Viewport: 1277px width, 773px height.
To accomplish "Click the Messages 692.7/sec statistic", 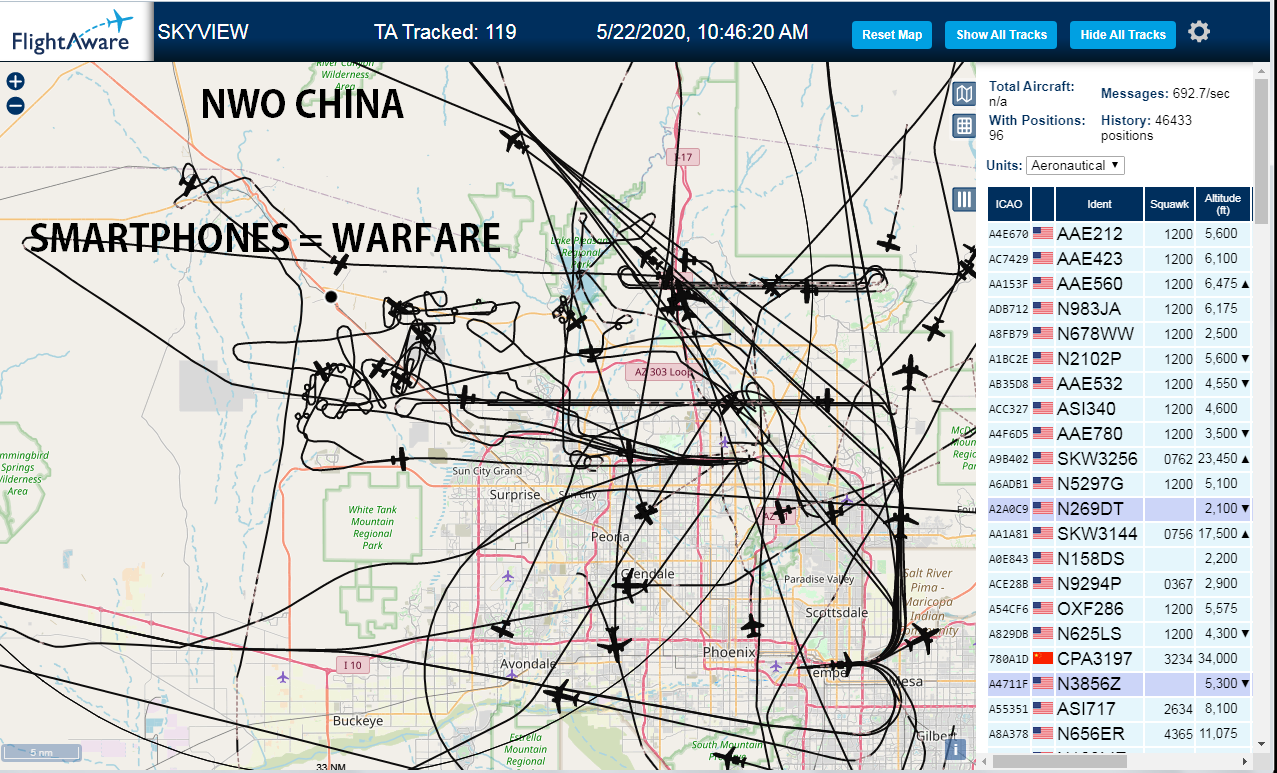I will 1165,93.
